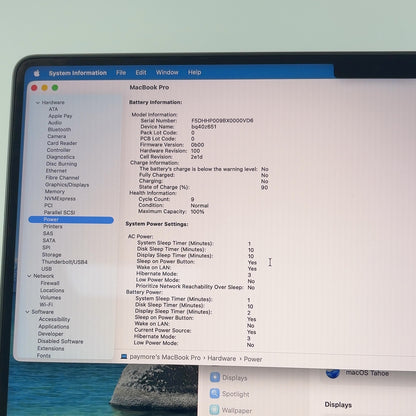Click the yellow minimize window button

click(44, 88)
